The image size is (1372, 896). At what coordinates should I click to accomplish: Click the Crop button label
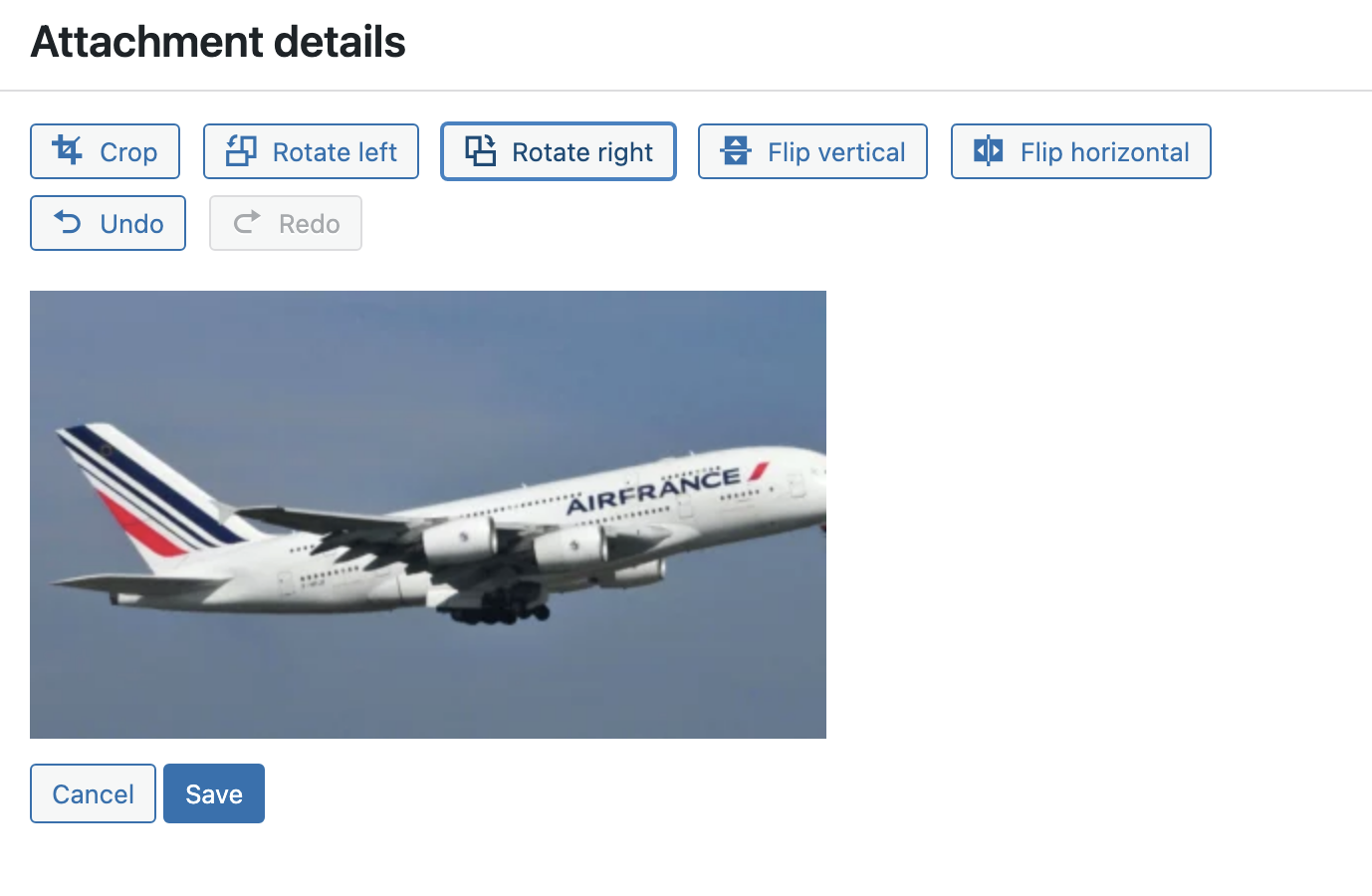coord(128,152)
